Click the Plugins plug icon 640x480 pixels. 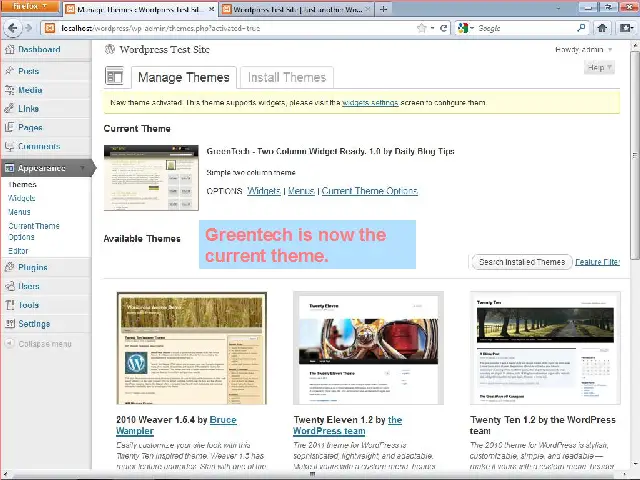tap(10, 267)
